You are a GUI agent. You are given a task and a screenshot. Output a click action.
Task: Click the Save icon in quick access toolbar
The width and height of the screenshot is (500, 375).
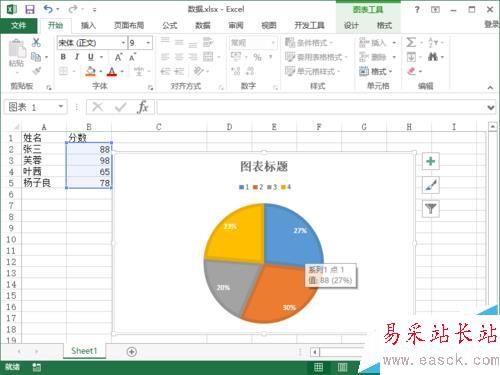click(x=30, y=9)
